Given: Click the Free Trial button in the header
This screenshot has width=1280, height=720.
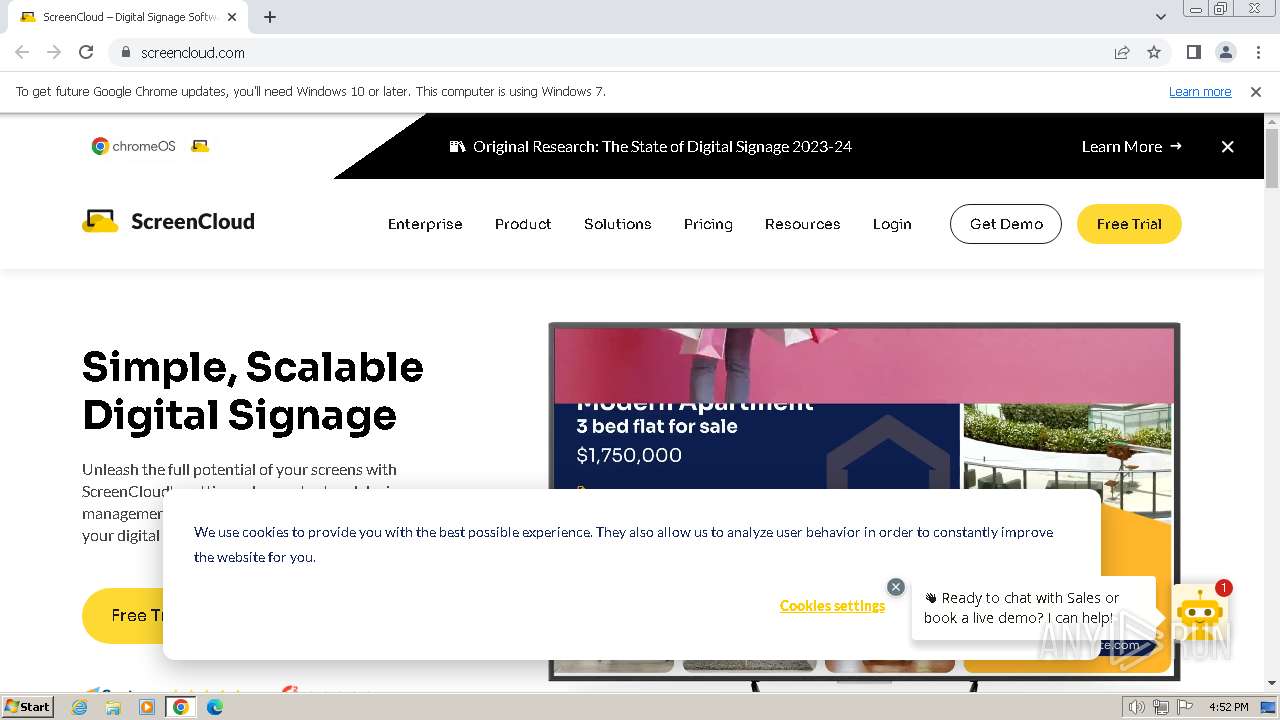Looking at the screenshot, I should [1129, 224].
